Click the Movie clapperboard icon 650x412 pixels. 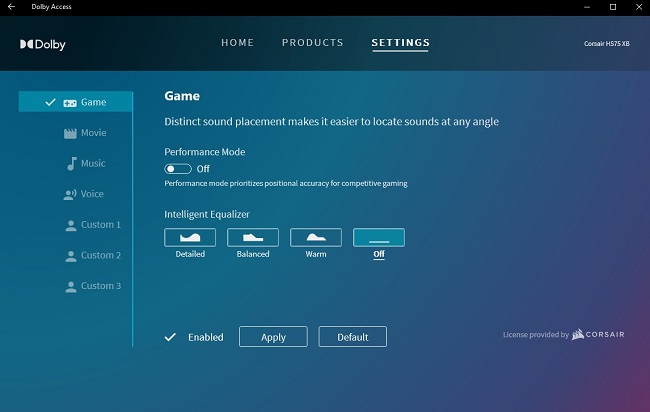pos(70,133)
